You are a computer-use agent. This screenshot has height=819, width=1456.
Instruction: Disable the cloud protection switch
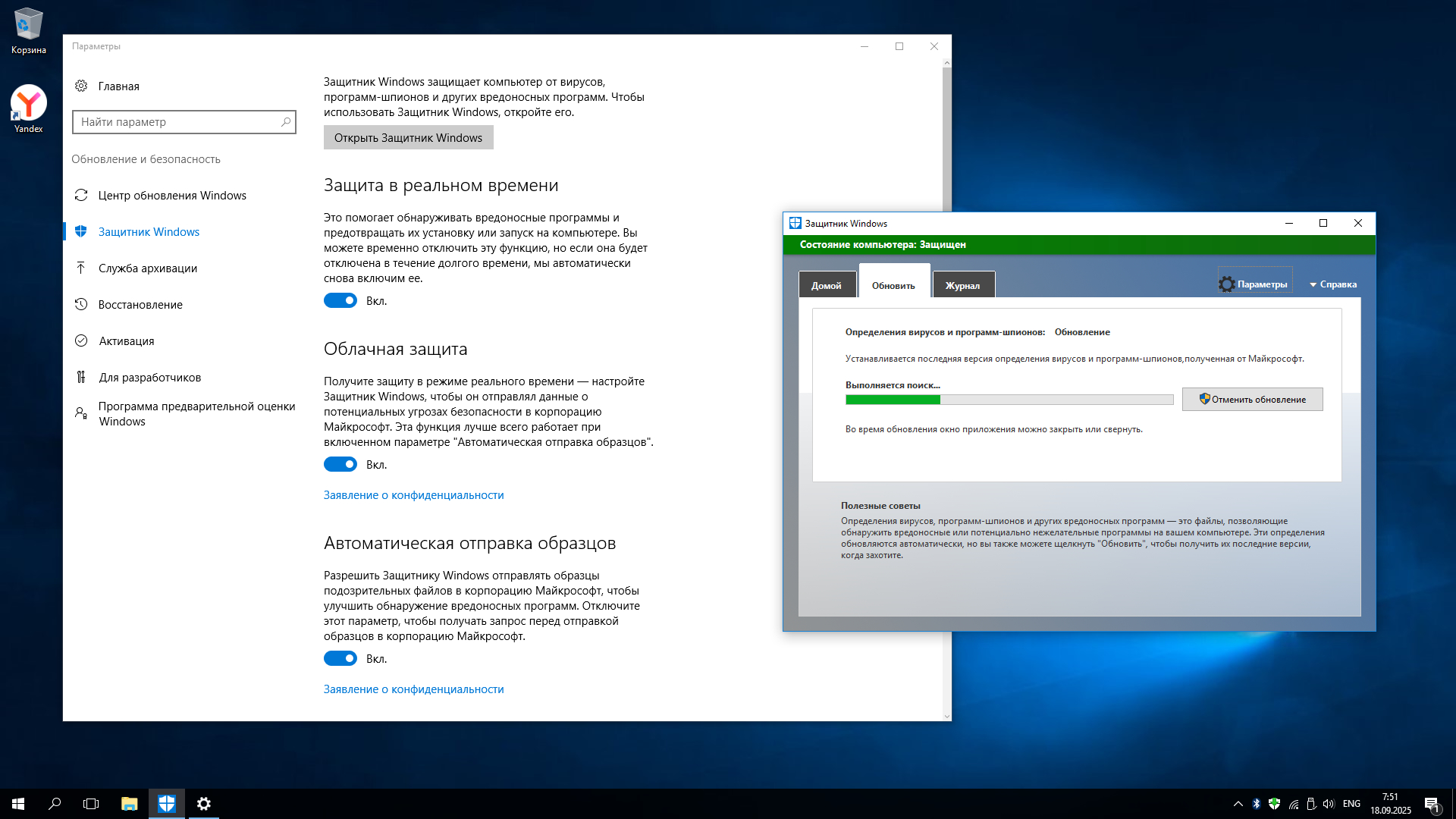(x=340, y=464)
